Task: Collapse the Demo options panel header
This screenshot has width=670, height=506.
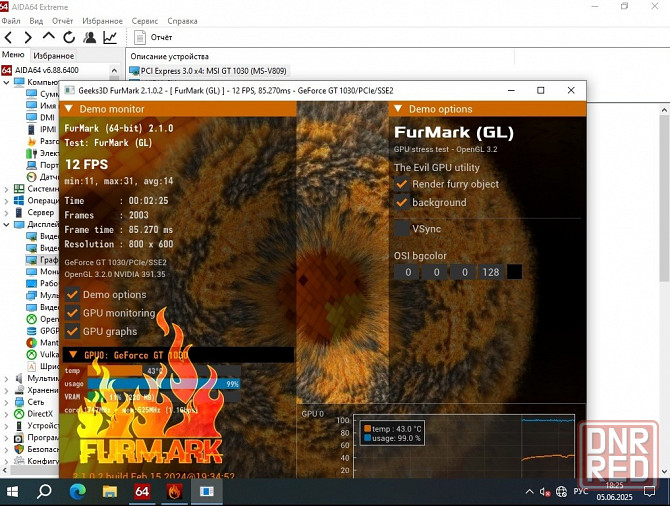Action: [398, 109]
